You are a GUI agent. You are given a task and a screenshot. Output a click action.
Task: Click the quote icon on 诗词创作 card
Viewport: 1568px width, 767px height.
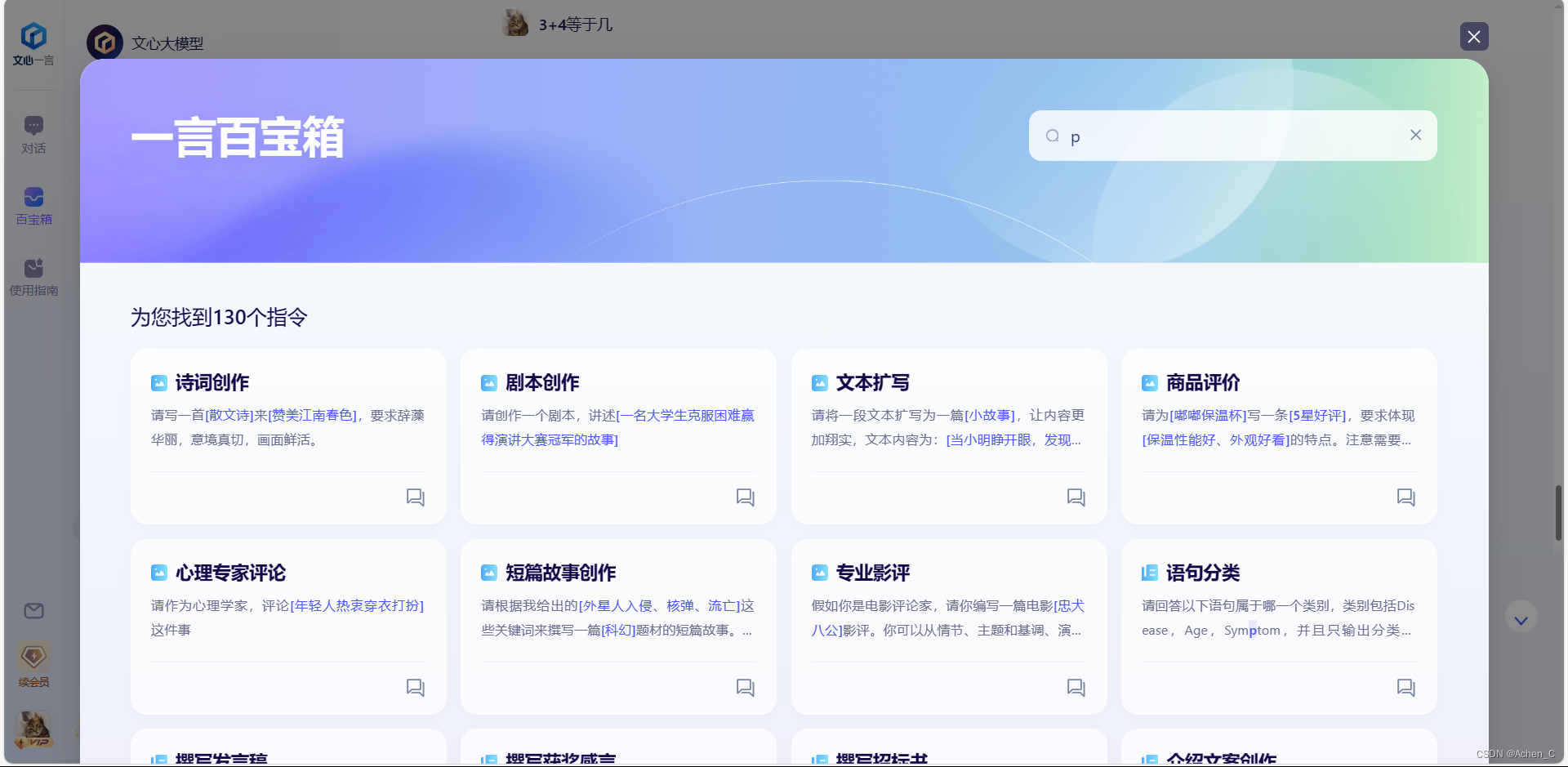point(416,497)
